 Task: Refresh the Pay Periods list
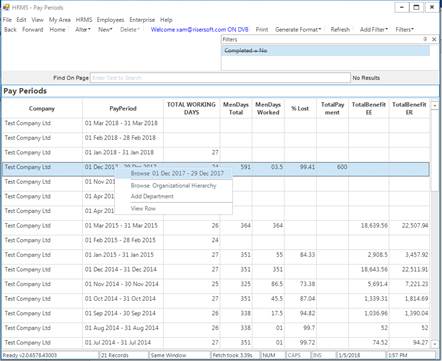(x=340, y=29)
